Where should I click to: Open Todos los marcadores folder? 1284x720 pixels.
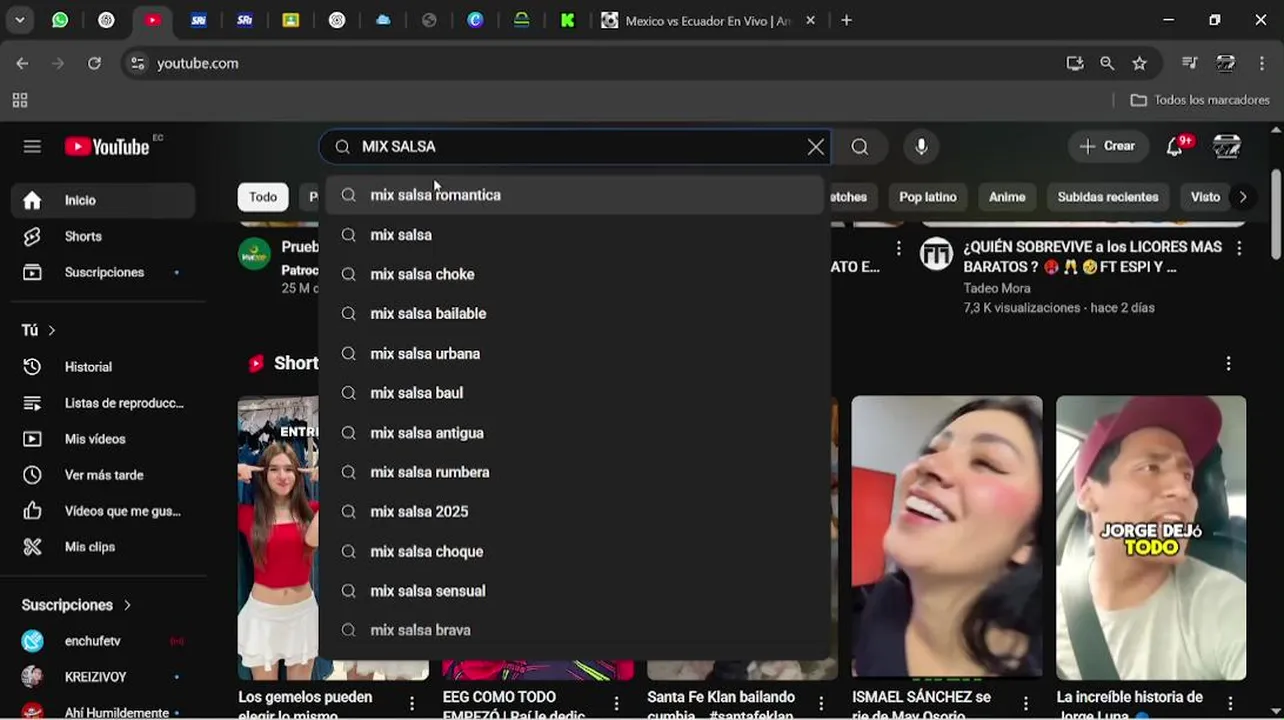pos(1200,100)
